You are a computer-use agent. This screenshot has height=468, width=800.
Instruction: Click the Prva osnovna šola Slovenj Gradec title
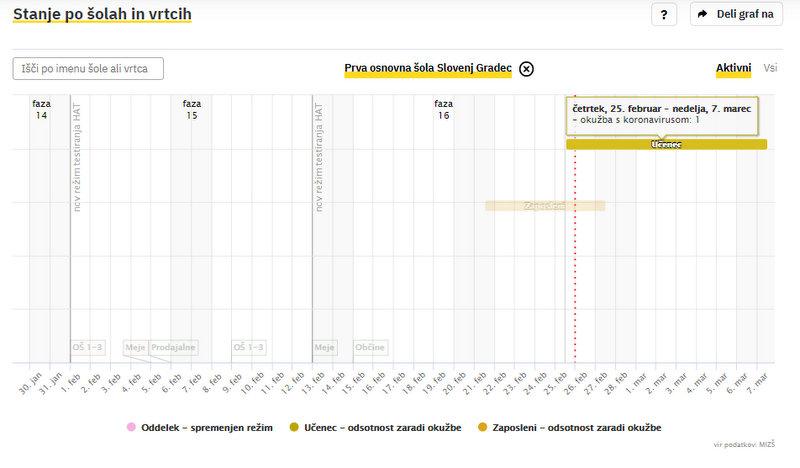(428, 68)
